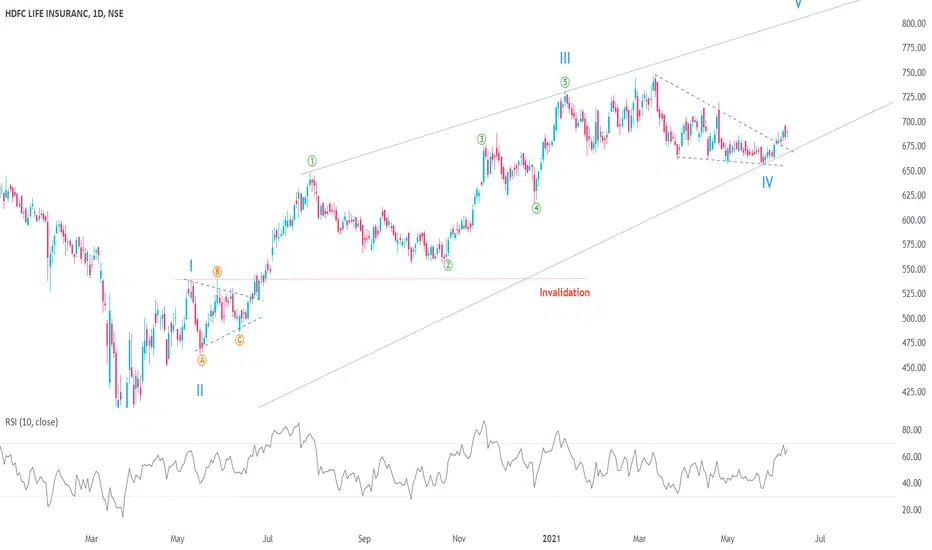The height and width of the screenshot is (550, 932).
Task: Select orange circled B marker
Action: [217, 272]
